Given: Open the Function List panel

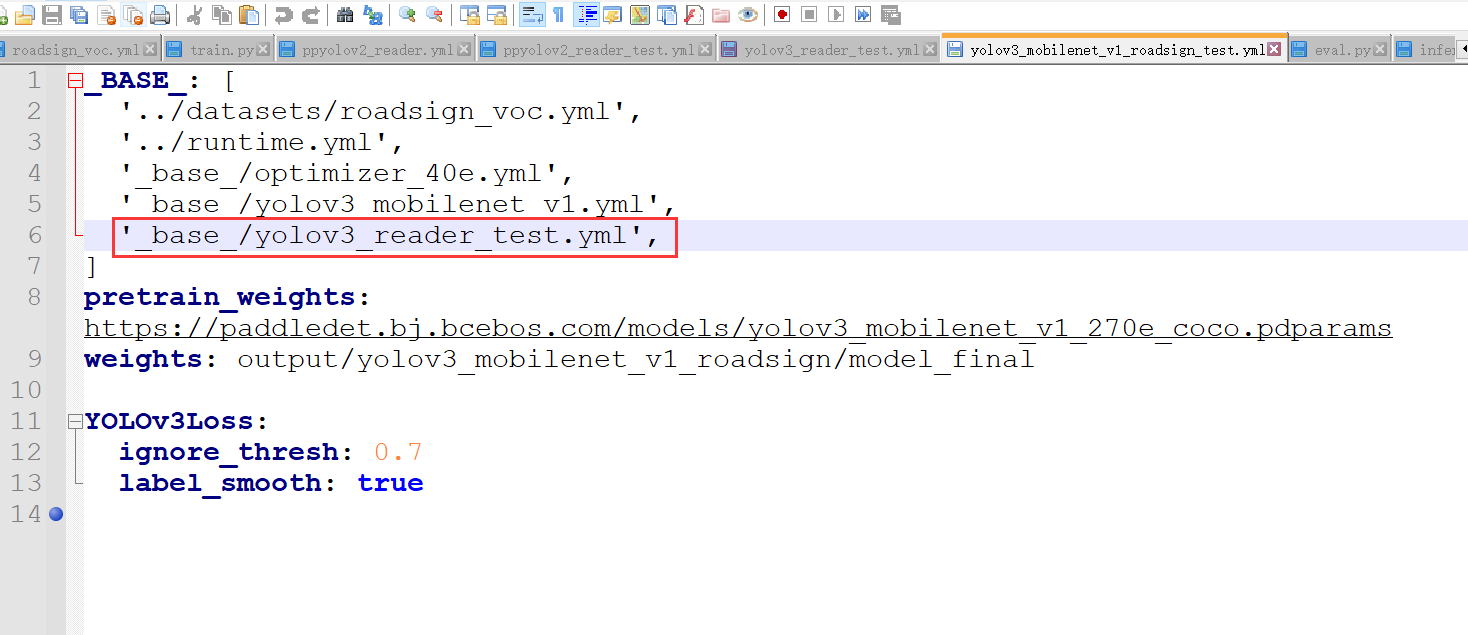Looking at the screenshot, I should [x=693, y=15].
